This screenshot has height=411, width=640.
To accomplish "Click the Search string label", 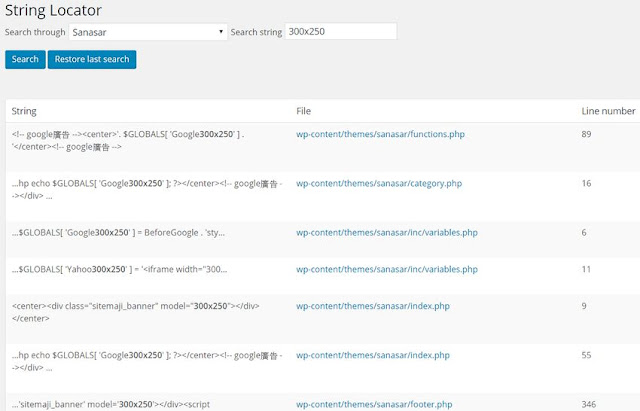I will [x=256, y=32].
